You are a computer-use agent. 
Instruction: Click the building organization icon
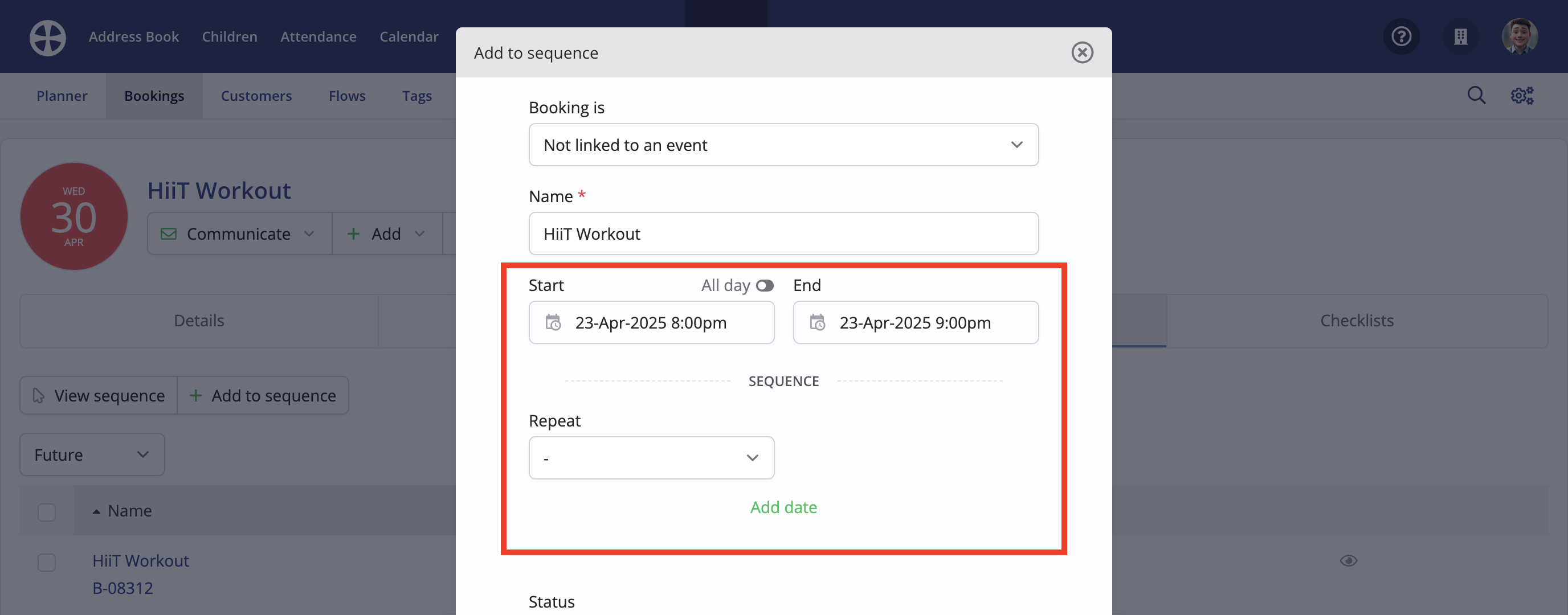coord(1460,36)
